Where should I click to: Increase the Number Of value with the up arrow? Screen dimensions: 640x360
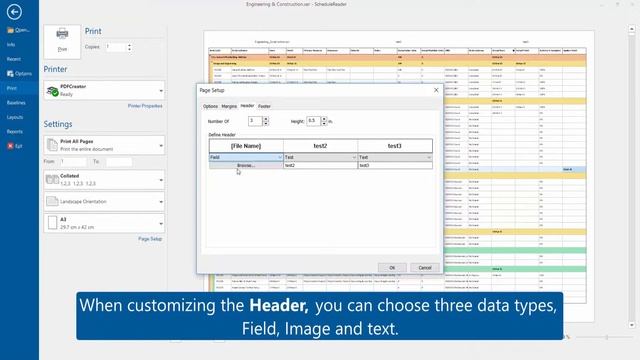tap(266, 119)
